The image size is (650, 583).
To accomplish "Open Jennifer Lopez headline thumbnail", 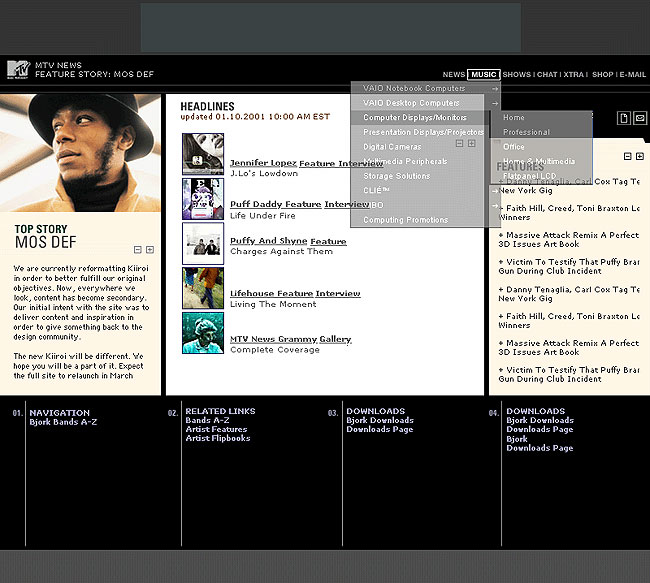I will tap(203, 154).
